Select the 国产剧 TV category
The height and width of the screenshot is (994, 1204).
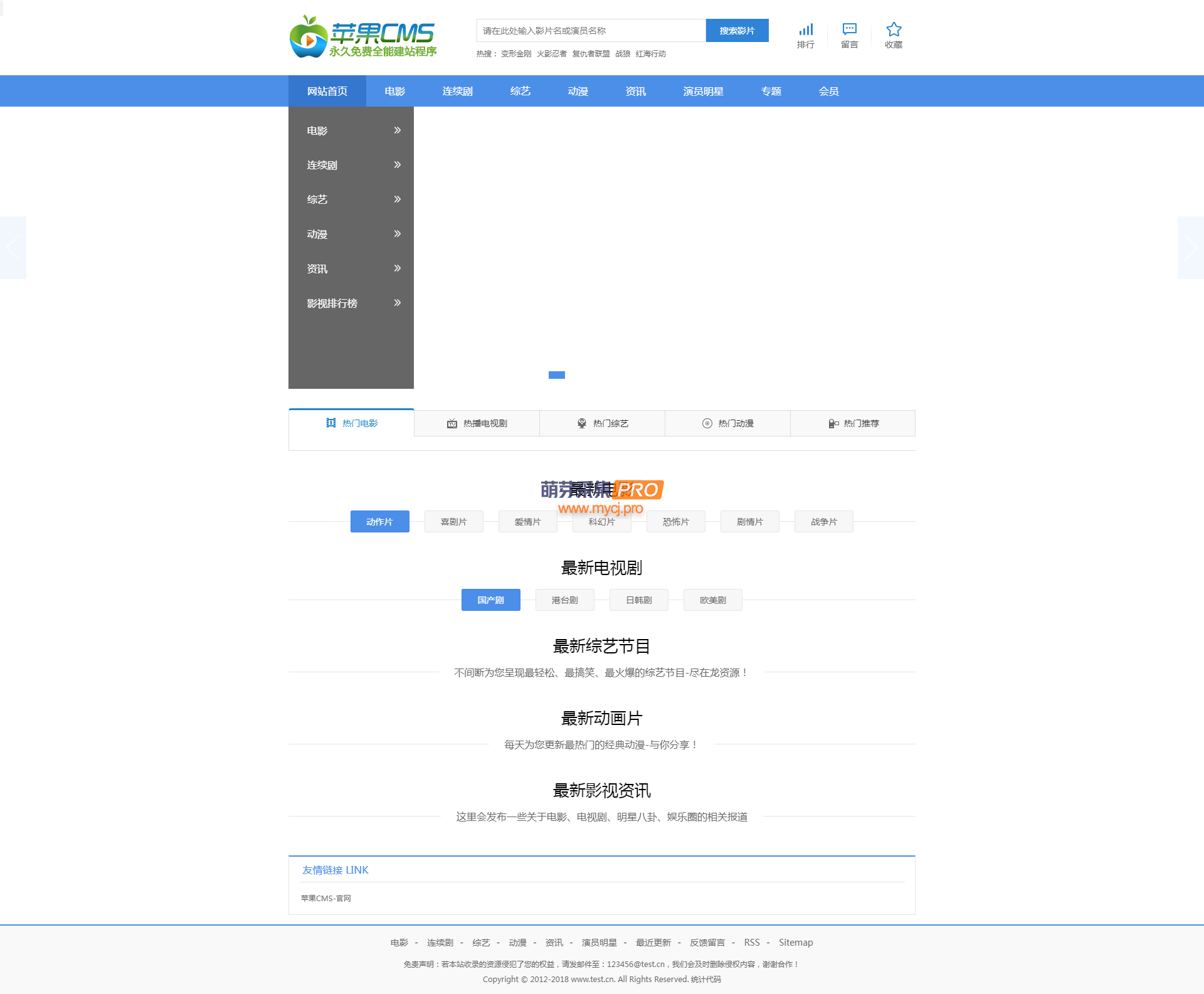(491, 600)
